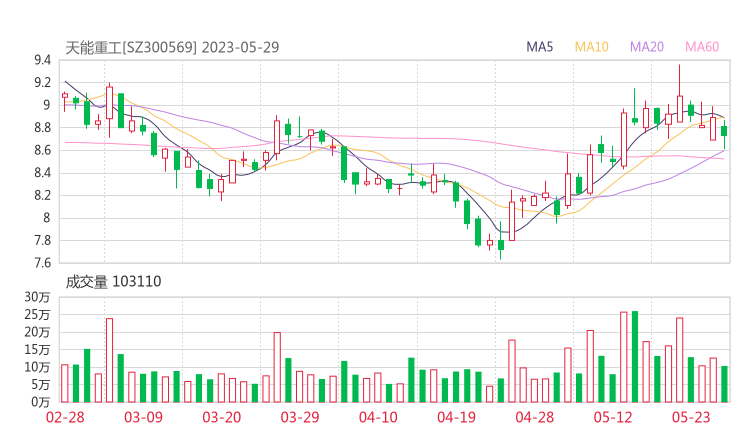Click the 05-12 date axis label
The height and width of the screenshot is (440, 740).
[613, 417]
